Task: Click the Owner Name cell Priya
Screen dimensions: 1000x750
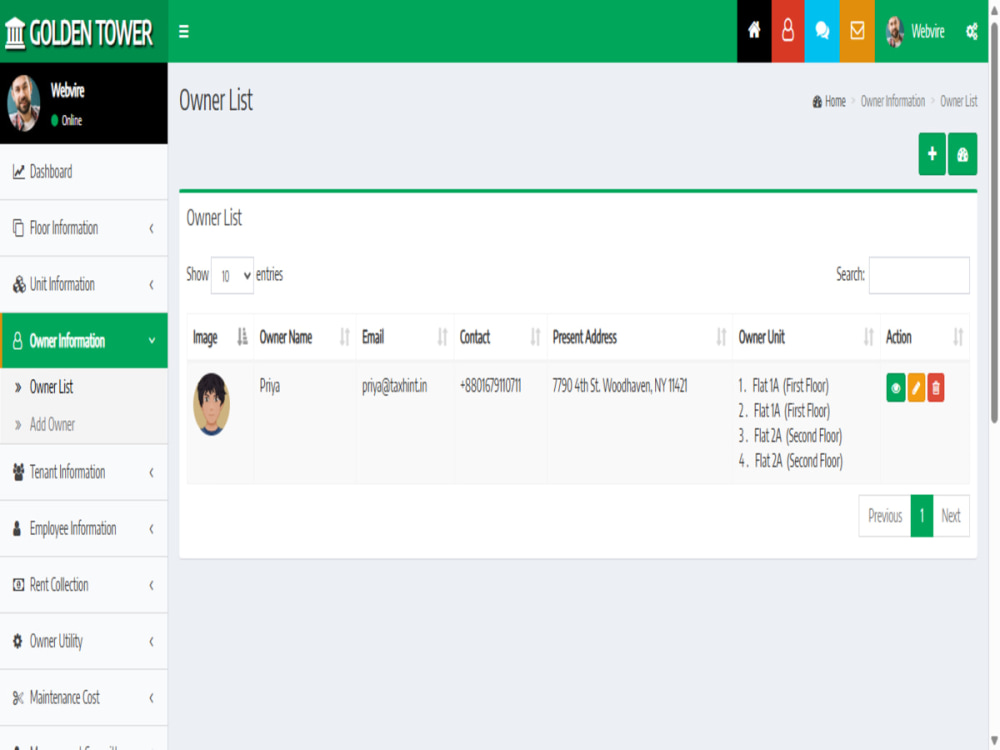Action: (x=269, y=386)
